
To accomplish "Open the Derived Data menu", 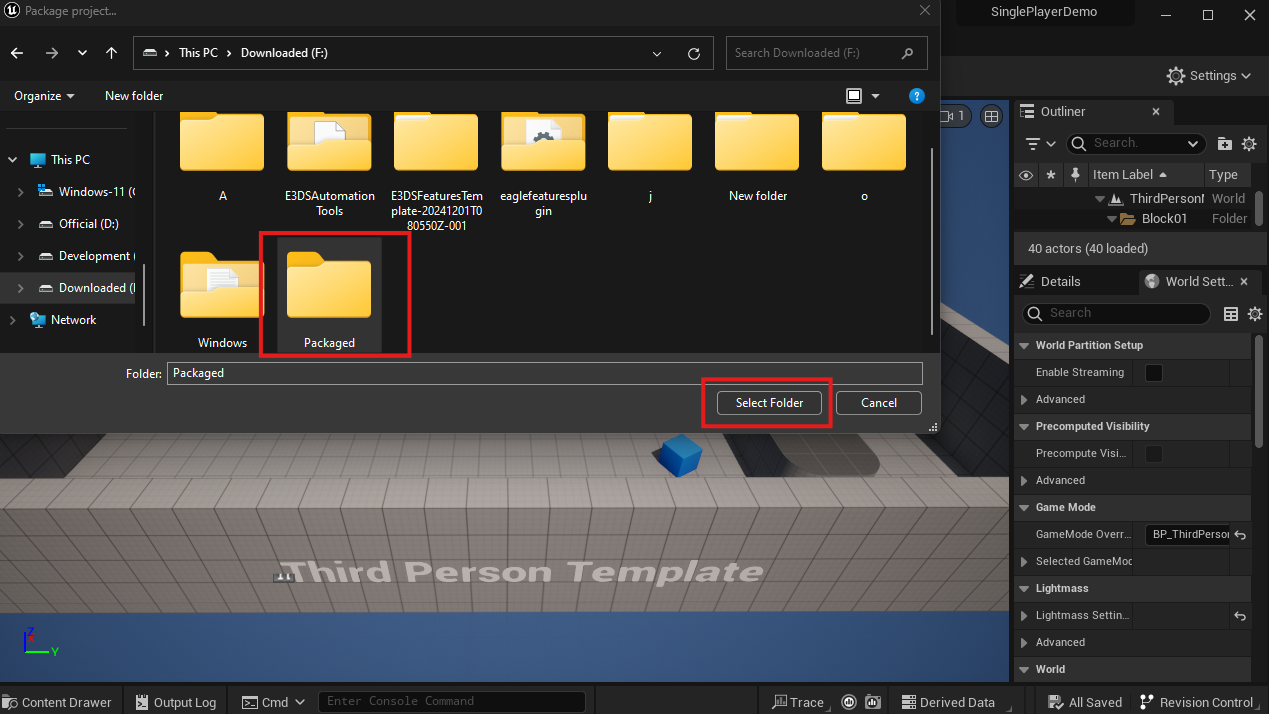I will coord(948,702).
